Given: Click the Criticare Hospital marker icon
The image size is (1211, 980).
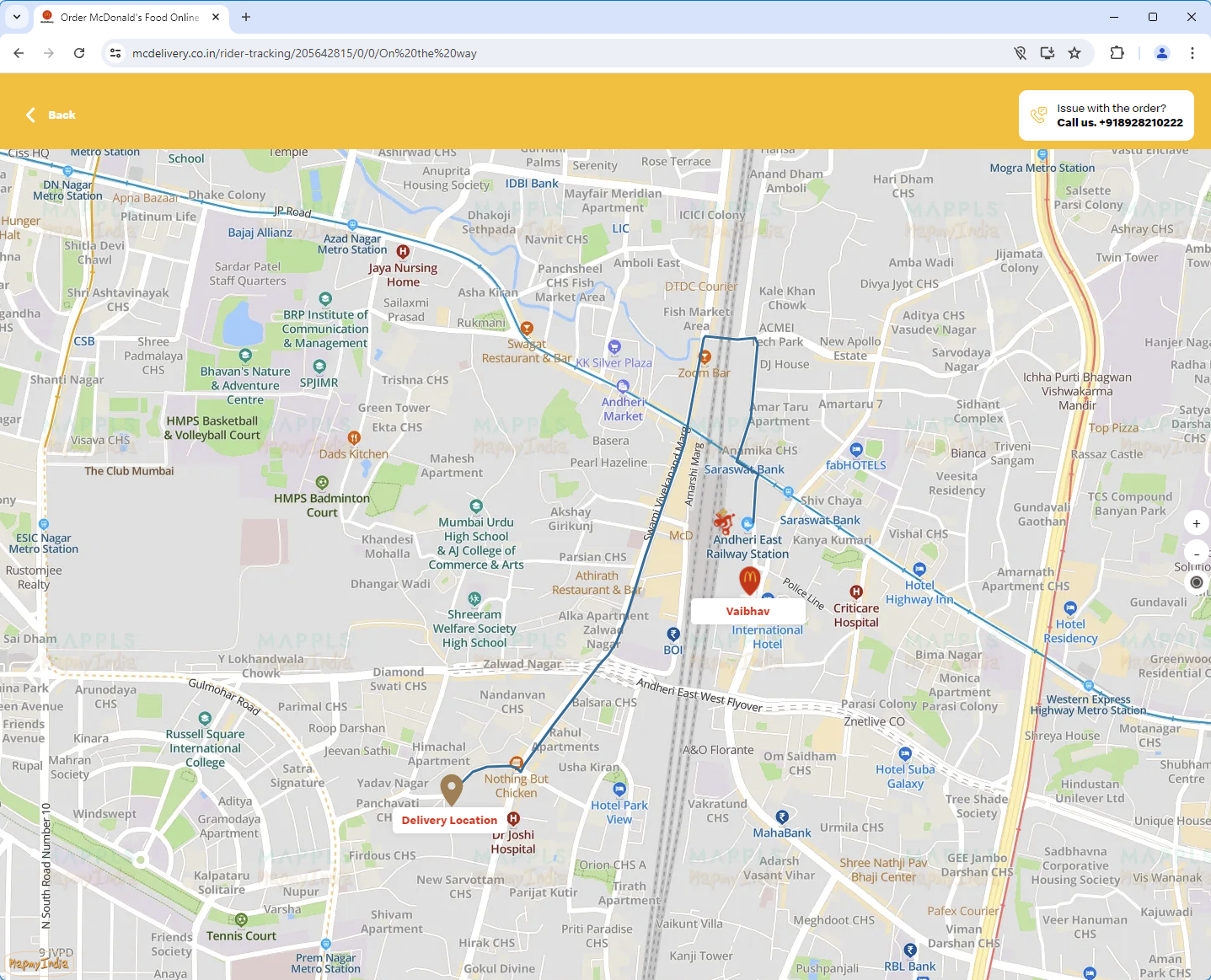Looking at the screenshot, I should (x=856, y=592).
